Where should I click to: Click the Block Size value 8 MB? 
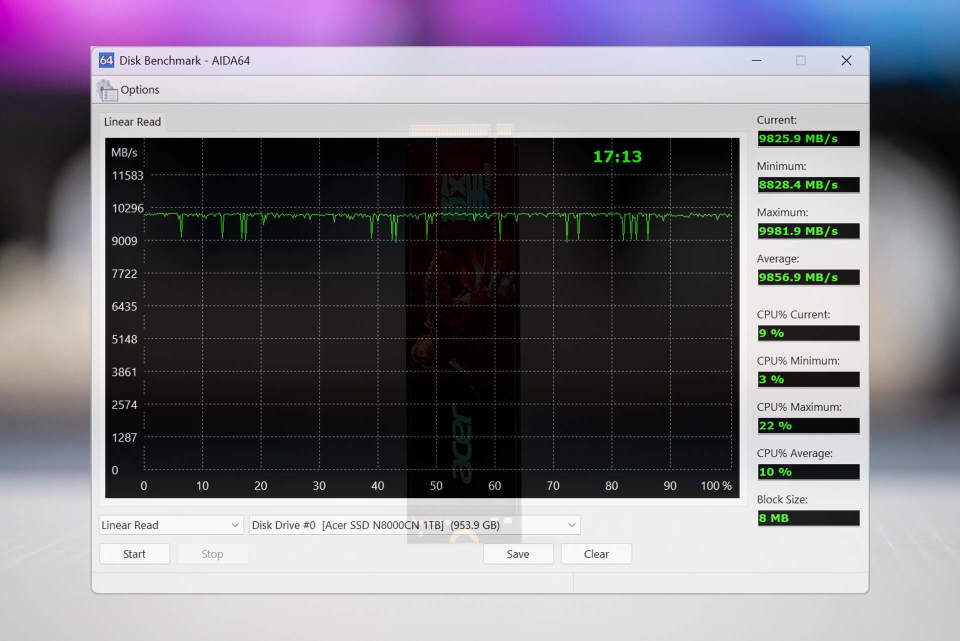808,518
